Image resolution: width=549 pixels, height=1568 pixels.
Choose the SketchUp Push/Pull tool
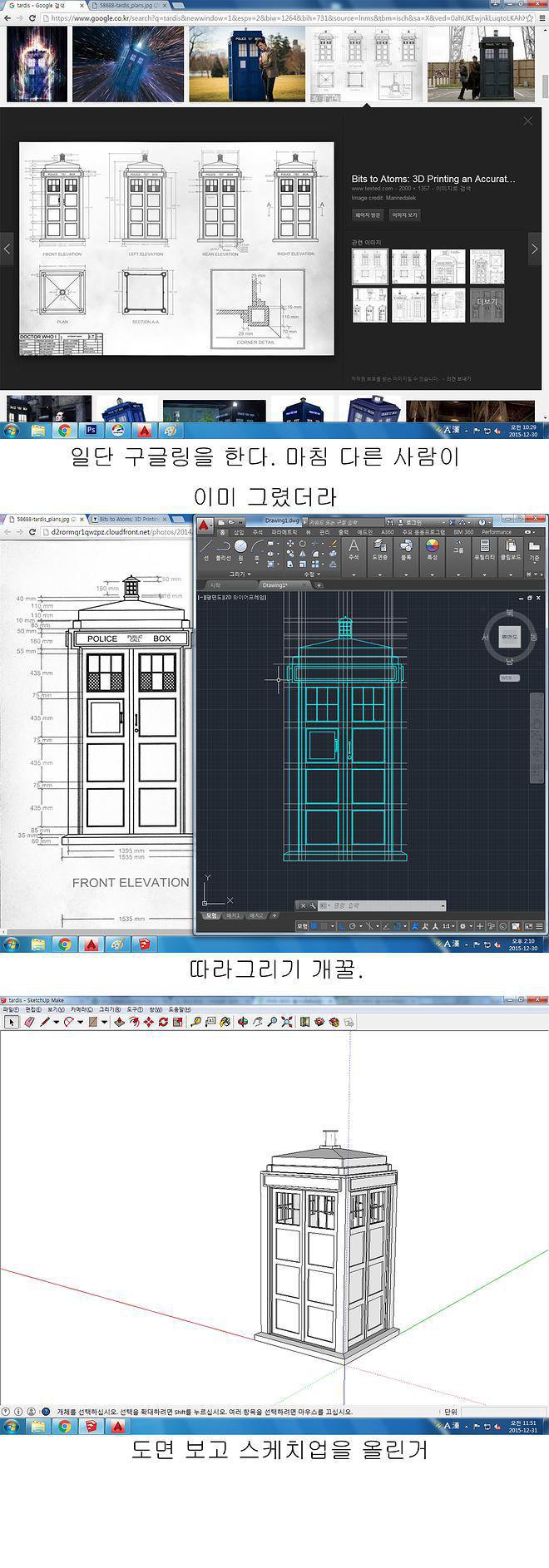tap(119, 1022)
